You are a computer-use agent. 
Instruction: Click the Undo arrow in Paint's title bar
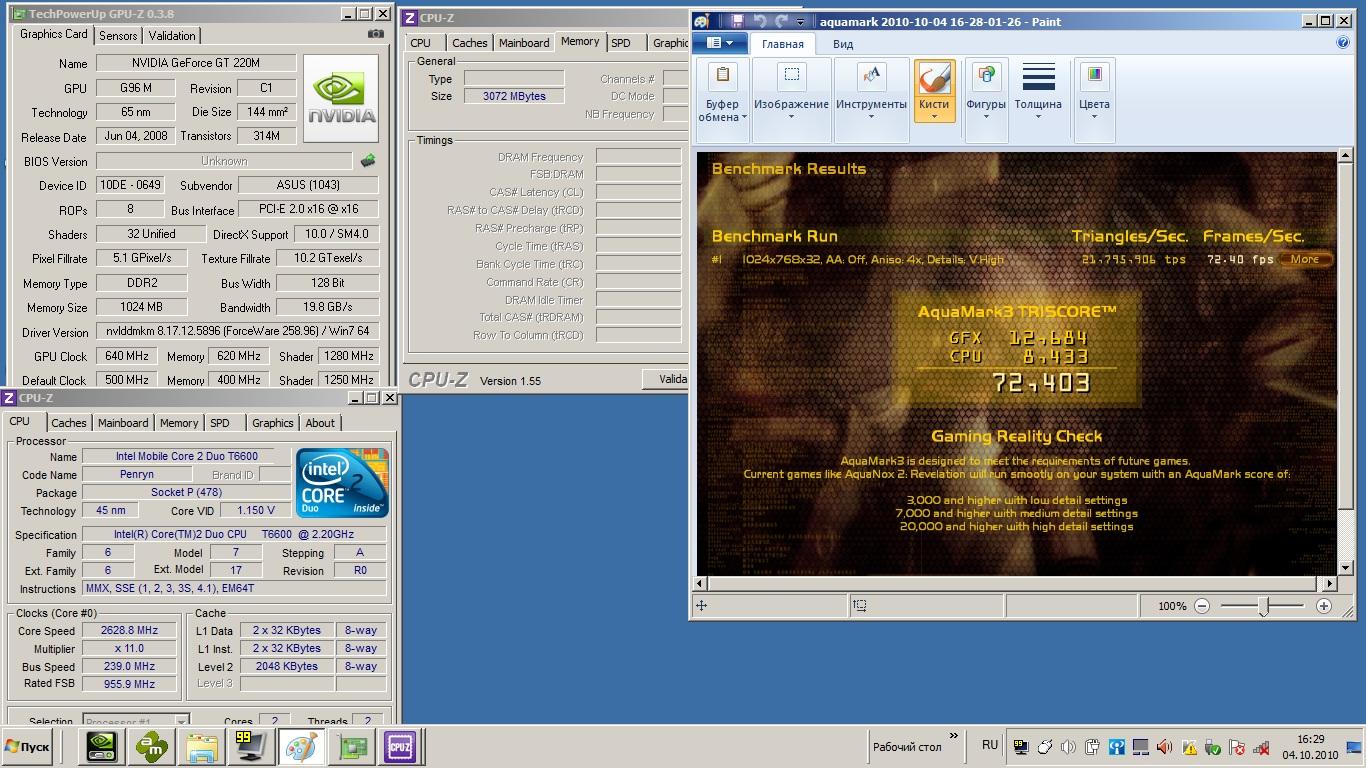click(x=759, y=21)
